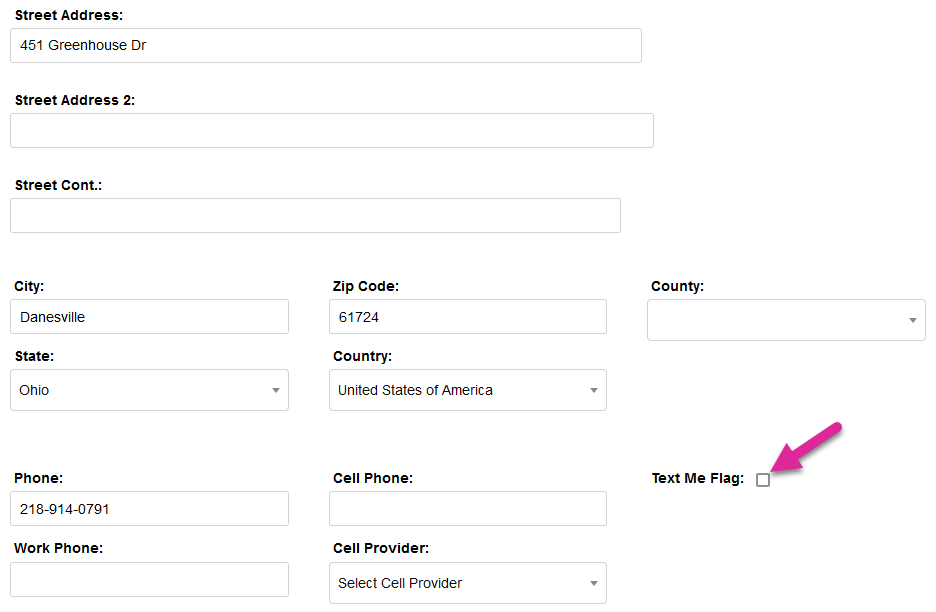Open the Country dropdown list
Viewport: 936px width, 612px height.
(x=467, y=390)
